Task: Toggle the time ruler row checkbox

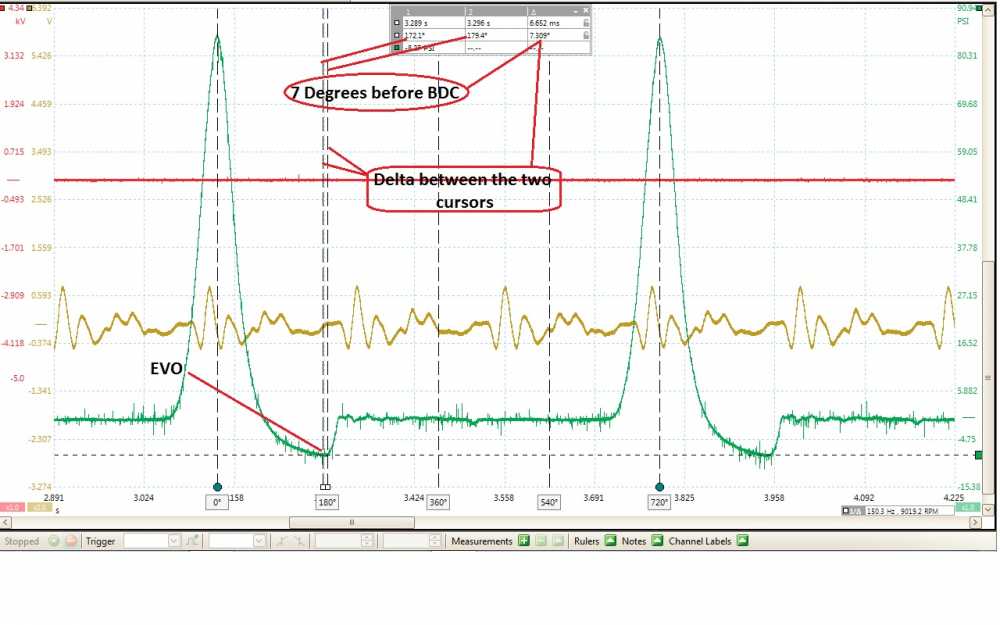Action: point(397,23)
